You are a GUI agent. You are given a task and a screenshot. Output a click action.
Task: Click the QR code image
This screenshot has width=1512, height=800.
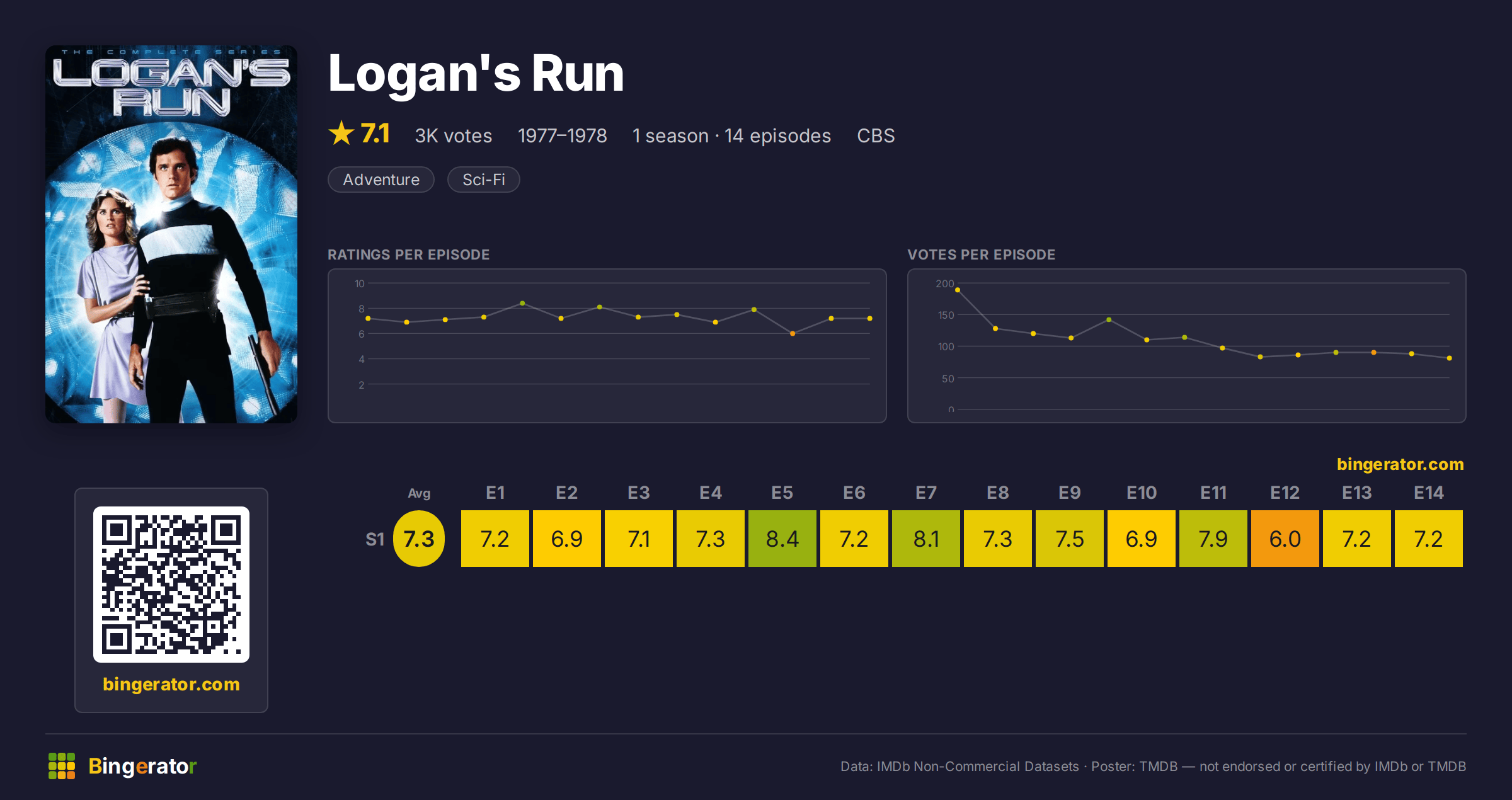click(171, 584)
